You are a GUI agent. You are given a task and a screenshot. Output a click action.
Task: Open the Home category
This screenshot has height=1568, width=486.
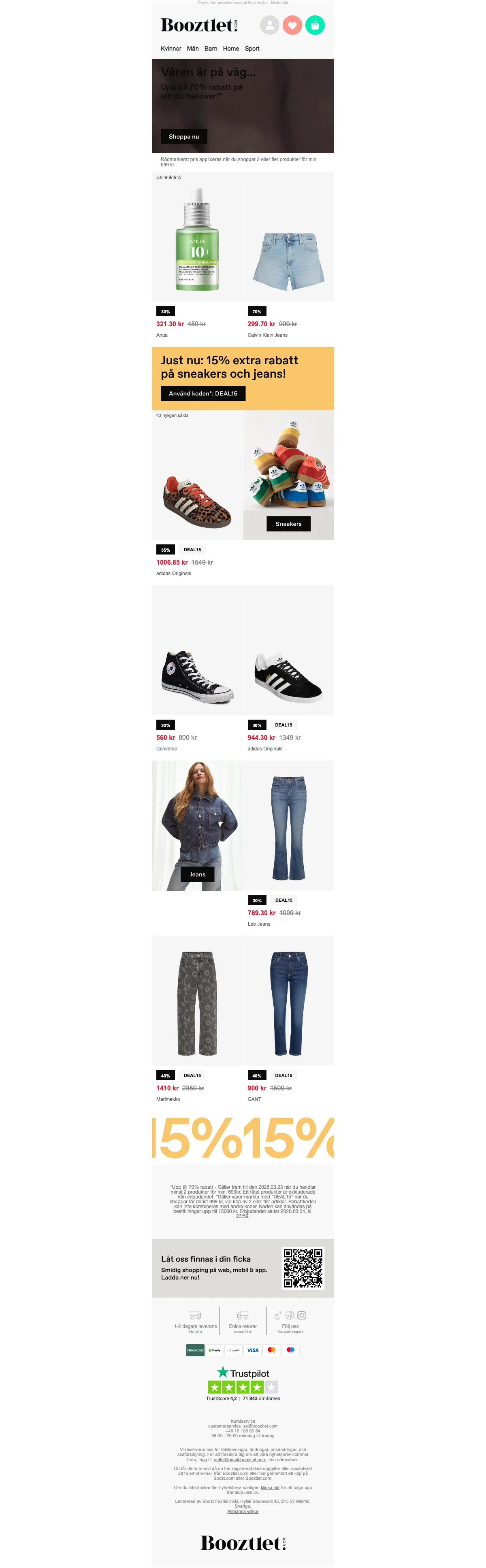tap(231, 49)
